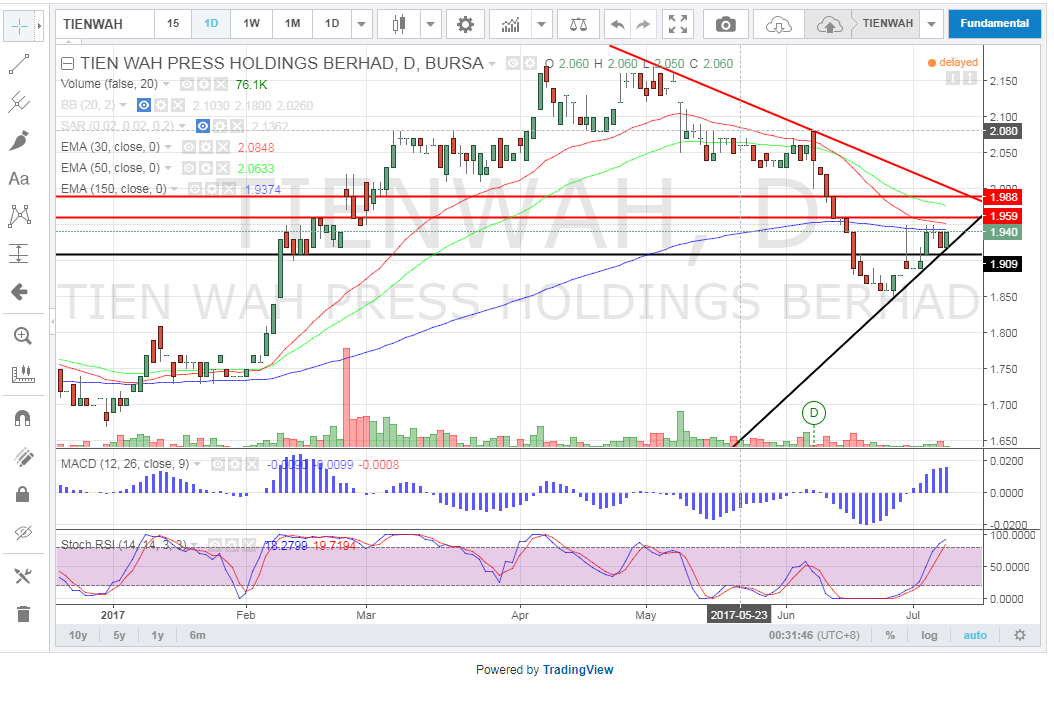
Task: Click the Fundamental button
Action: [x=994, y=24]
